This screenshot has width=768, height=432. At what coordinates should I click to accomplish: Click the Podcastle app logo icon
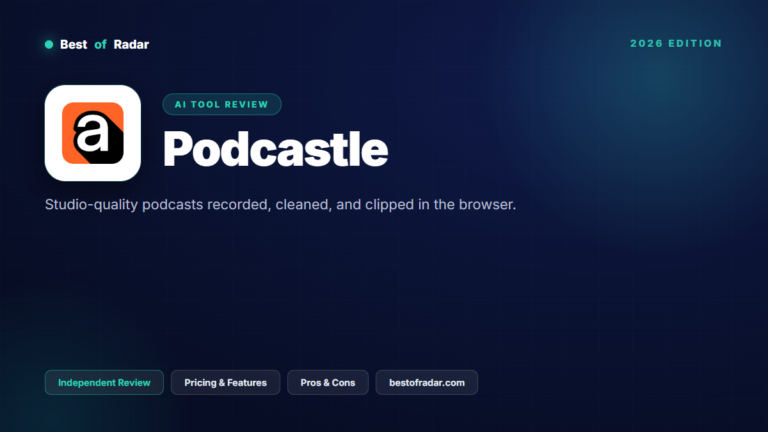93,133
